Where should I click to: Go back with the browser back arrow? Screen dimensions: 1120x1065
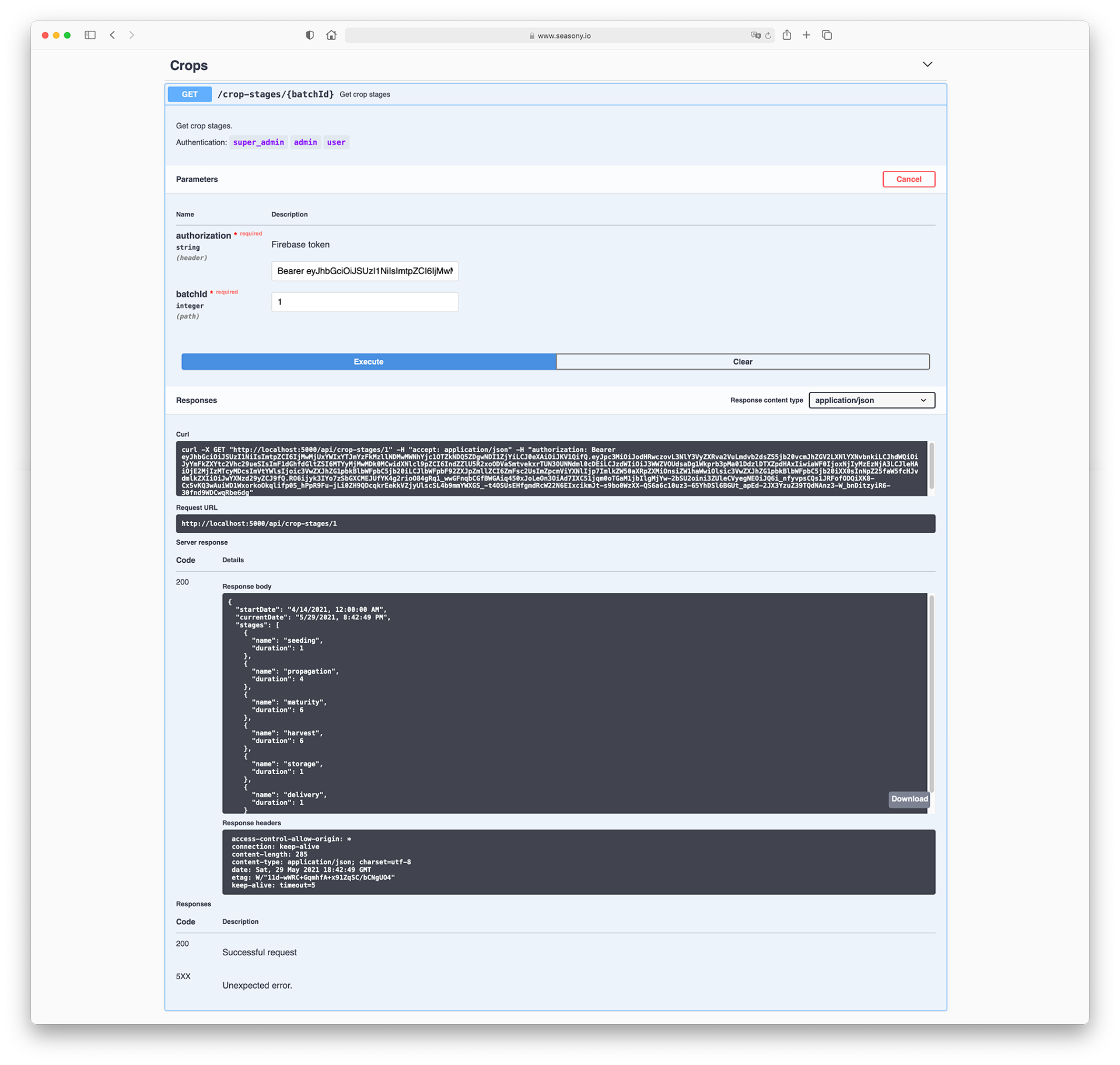point(113,35)
